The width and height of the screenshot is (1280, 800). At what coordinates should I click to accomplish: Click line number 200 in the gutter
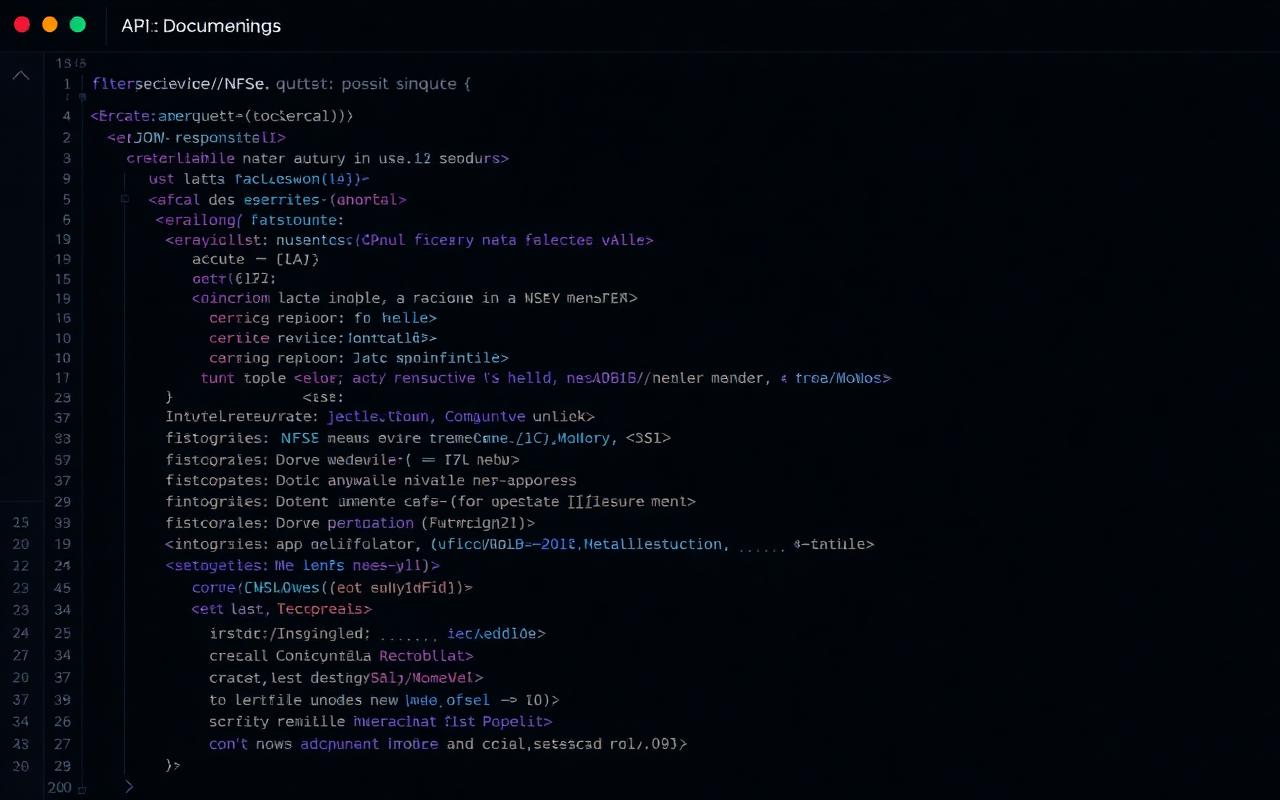tap(59, 788)
